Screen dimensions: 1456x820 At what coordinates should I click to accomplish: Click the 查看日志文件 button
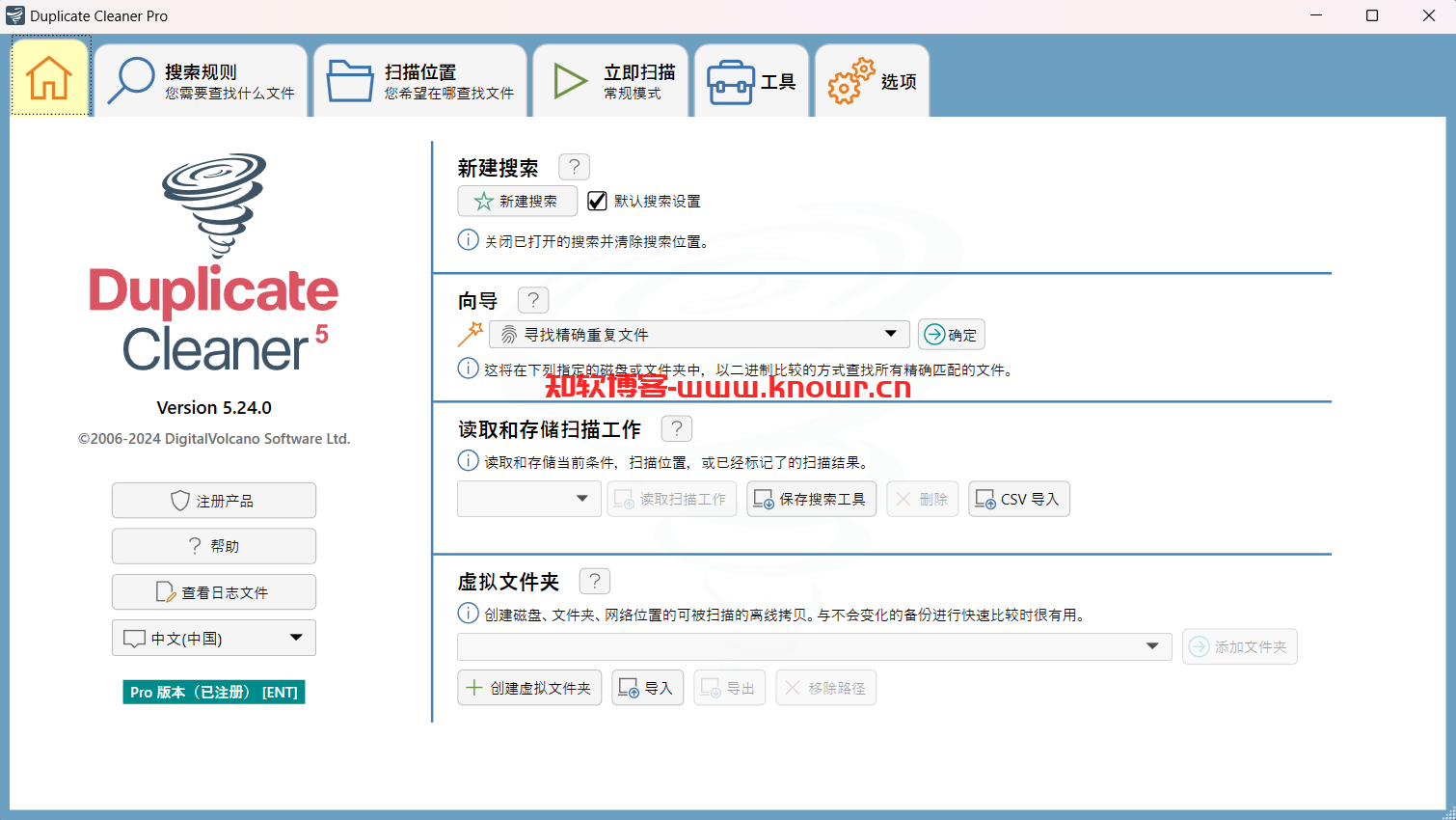[214, 592]
